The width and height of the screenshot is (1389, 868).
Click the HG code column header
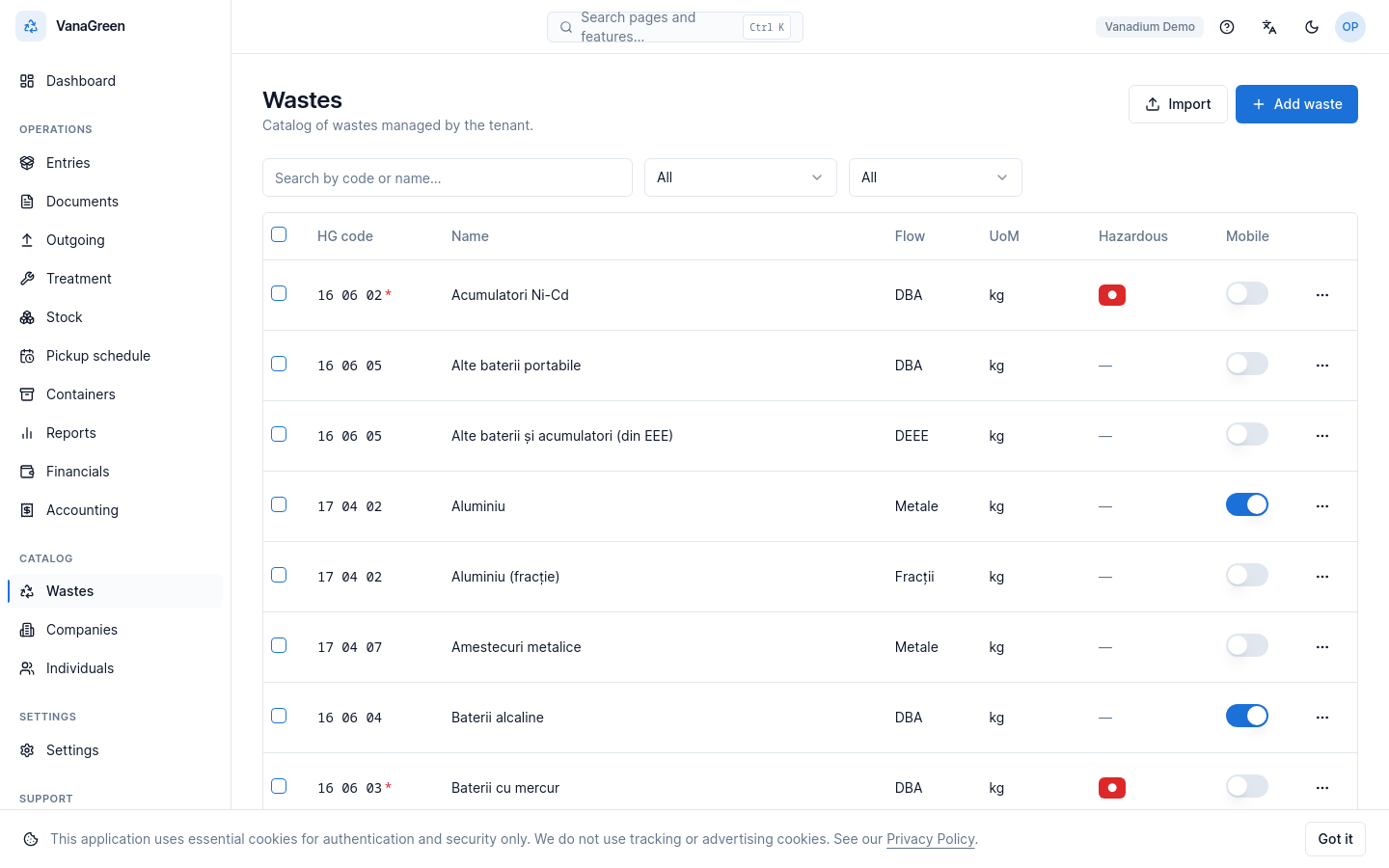(x=345, y=236)
